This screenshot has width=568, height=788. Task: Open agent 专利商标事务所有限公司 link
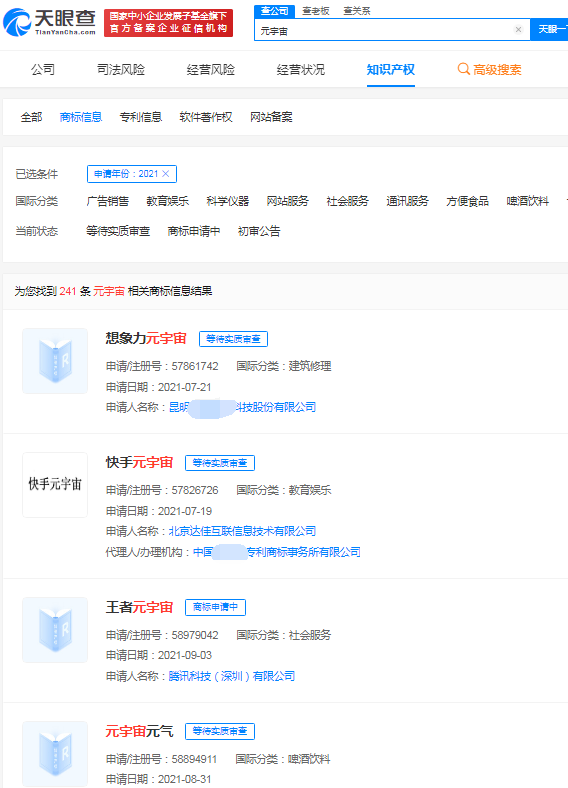(276, 552)
